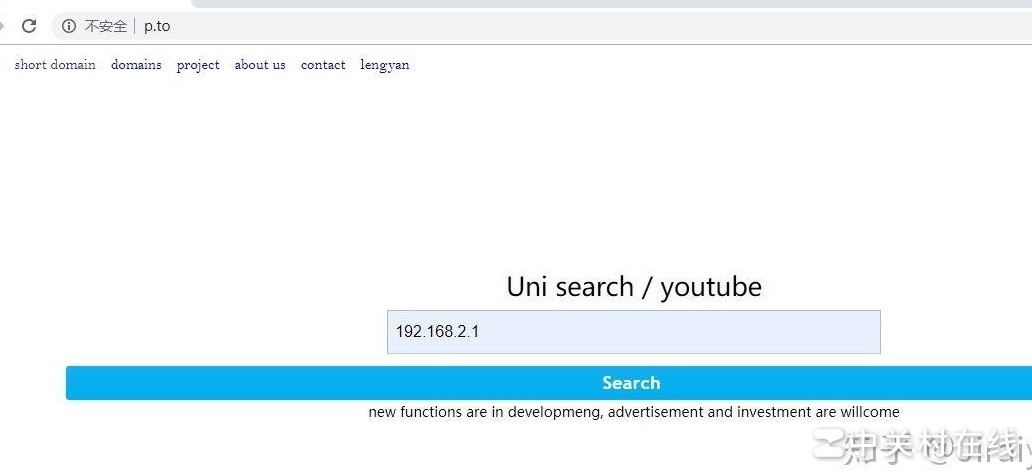Click the 不安全 security warning label
Viewport: 1032px width, 474px height.
(x=105, y=26)
